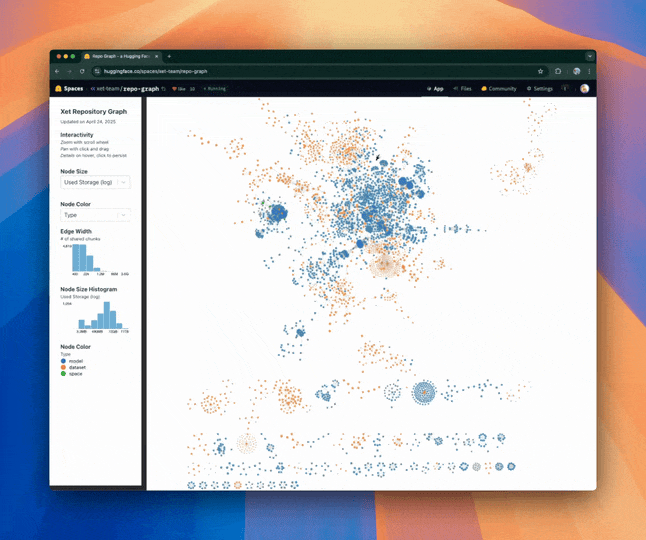646x540 pixels.
Task: Open a new browser tab with plus icon
Action: tap(169, 56)
